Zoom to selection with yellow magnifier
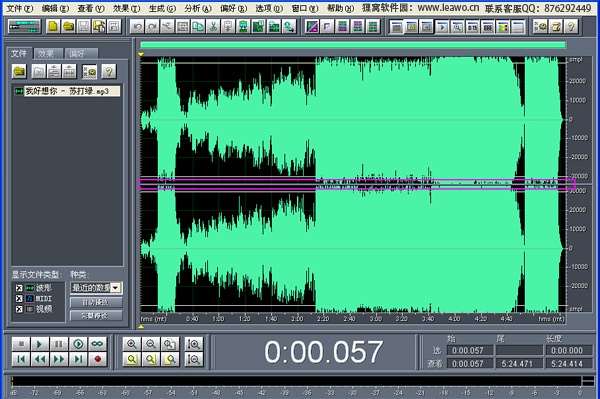The width and height of the screenshot is (600, 399). coord(132,359)
